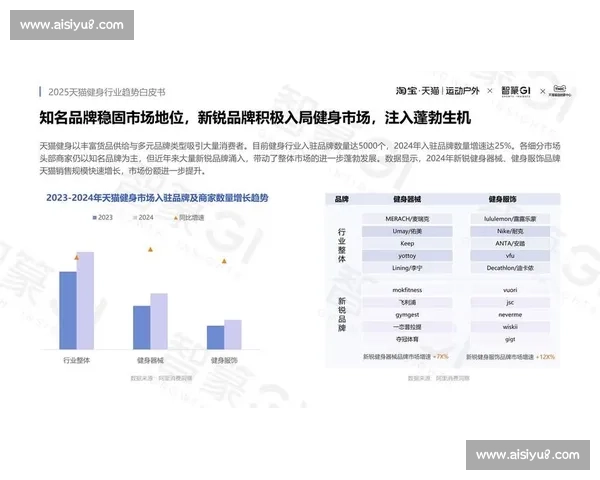600x480 pixels.
Task: Click the Nike/耐克 table cell
Action: click(x=510, y=231)
